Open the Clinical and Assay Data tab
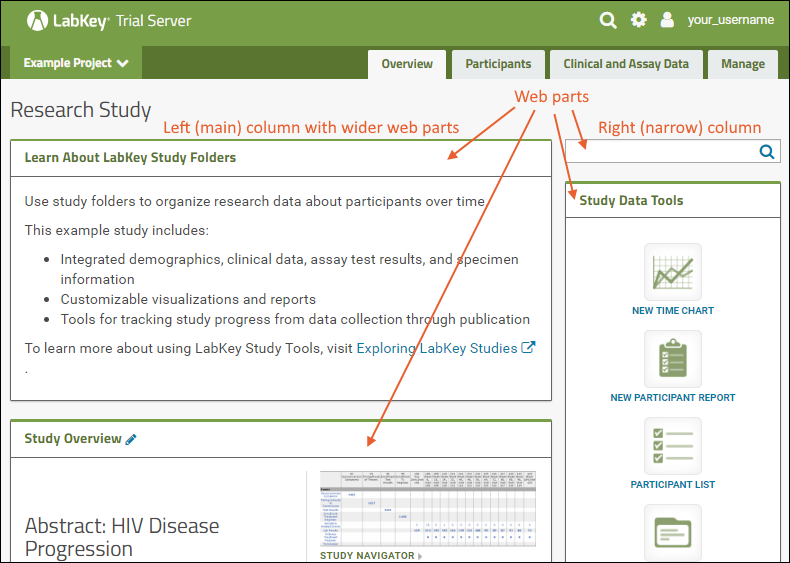This screenshot has height=563, width=790. (x=626, y=65)
